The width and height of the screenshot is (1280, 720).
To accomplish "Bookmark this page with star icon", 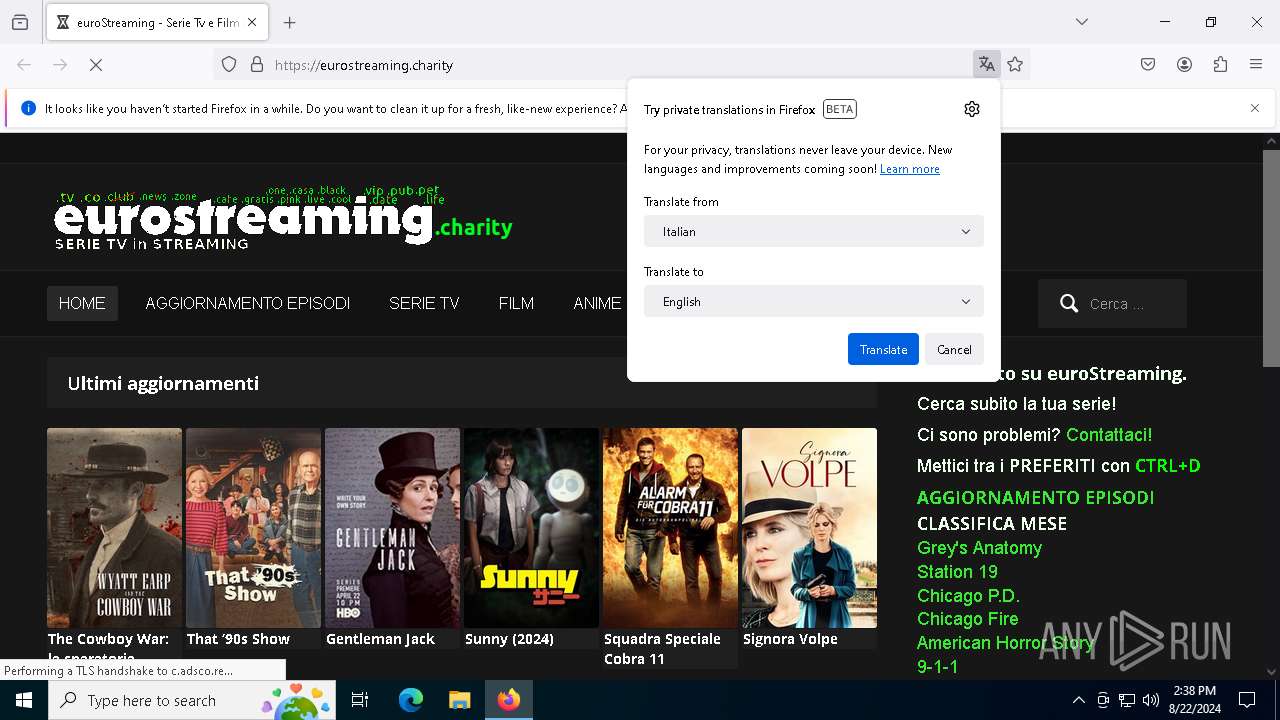I will click(x=1015, y=65).
